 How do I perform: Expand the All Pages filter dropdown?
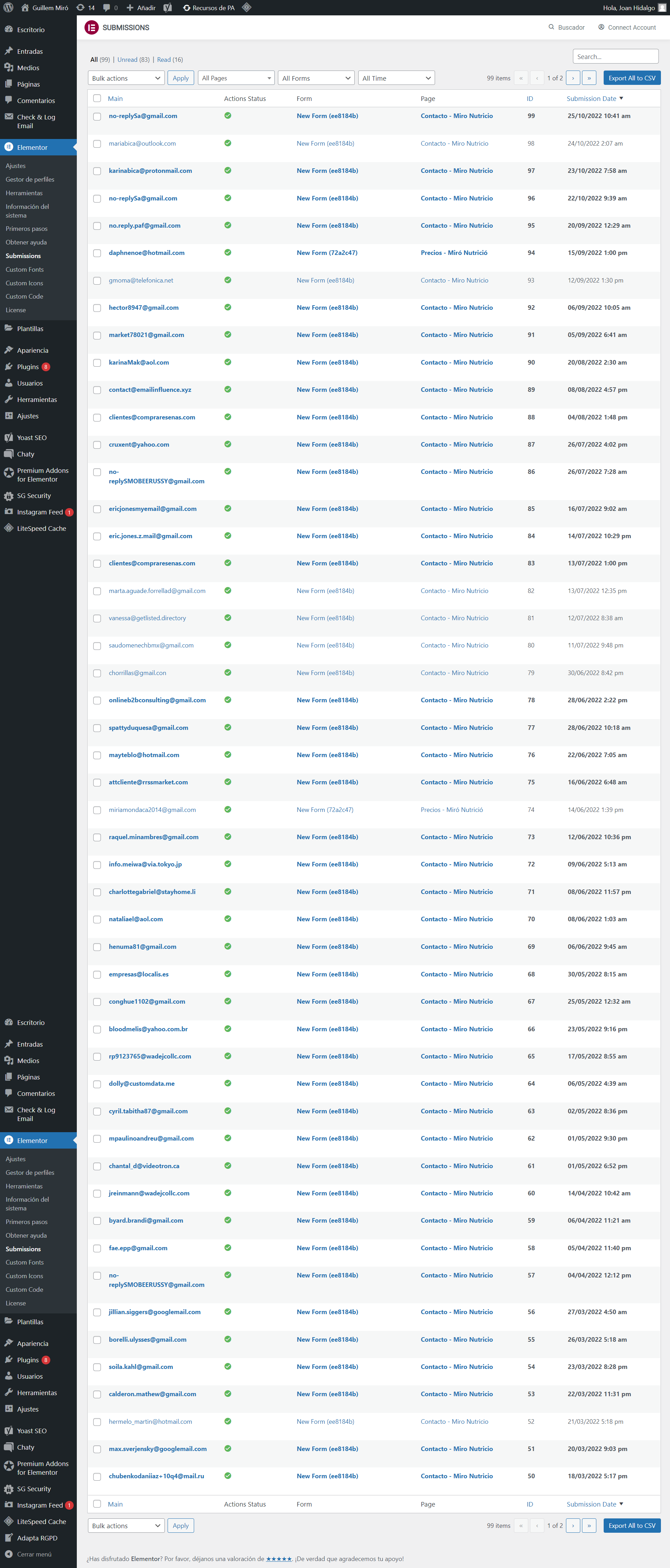point(236,78)
